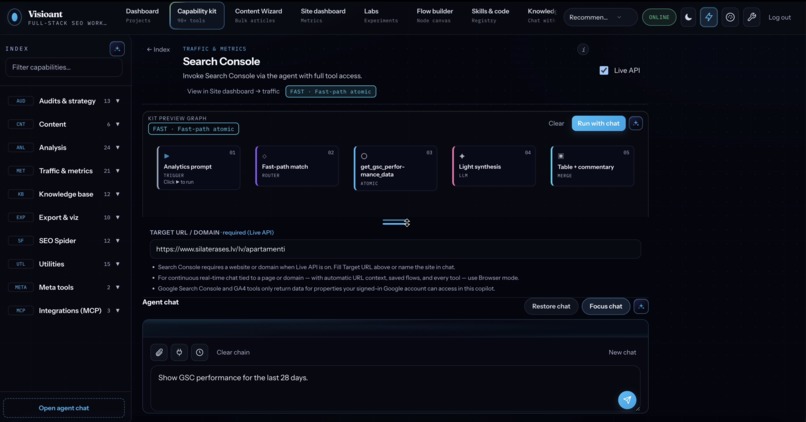Collapse Traffic & metrics category arrow
The image size is (806, 422).
pos(118,171)
